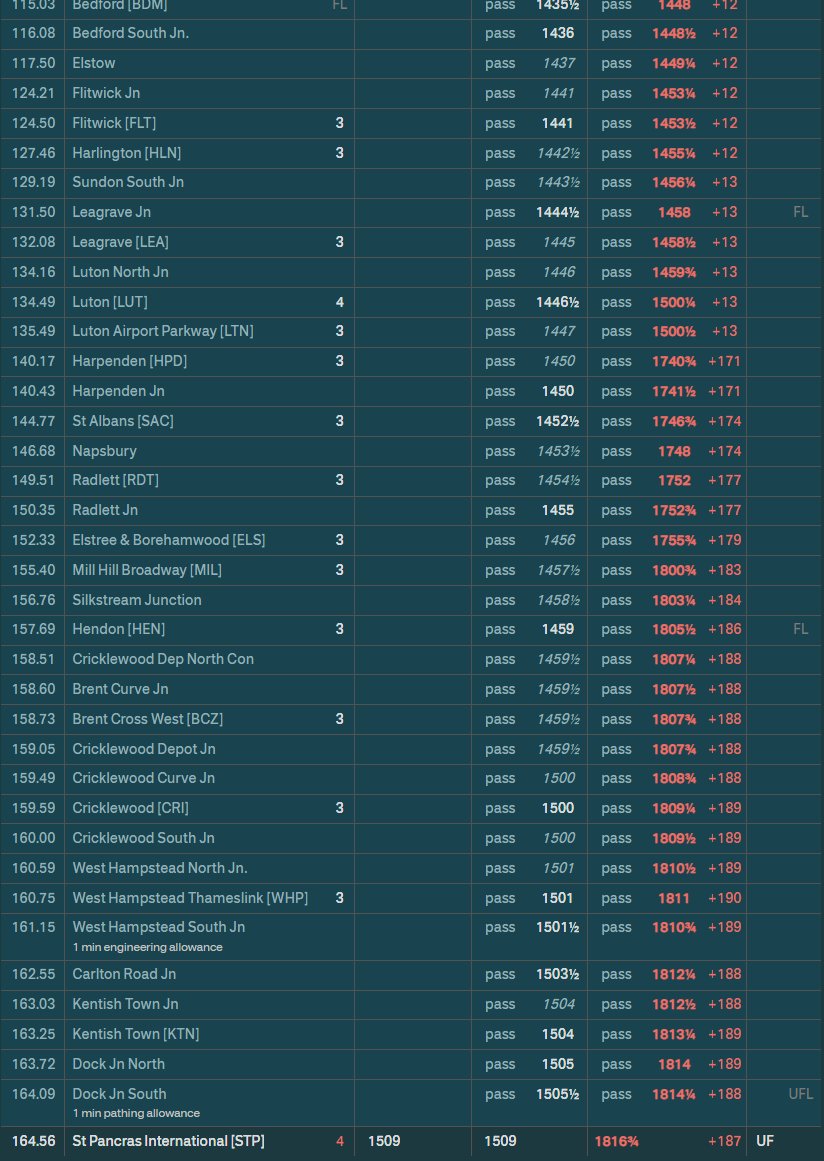Open Elstree & Borehamwood [ELS] station
The width and height of the screenshot is (824, 1161).
(169, 540)
